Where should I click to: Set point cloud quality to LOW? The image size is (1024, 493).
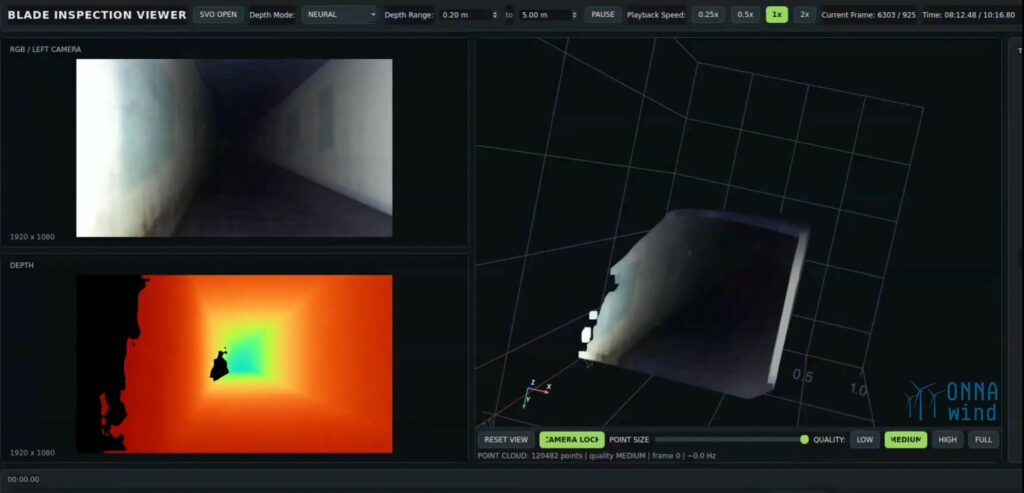[864, 439]
